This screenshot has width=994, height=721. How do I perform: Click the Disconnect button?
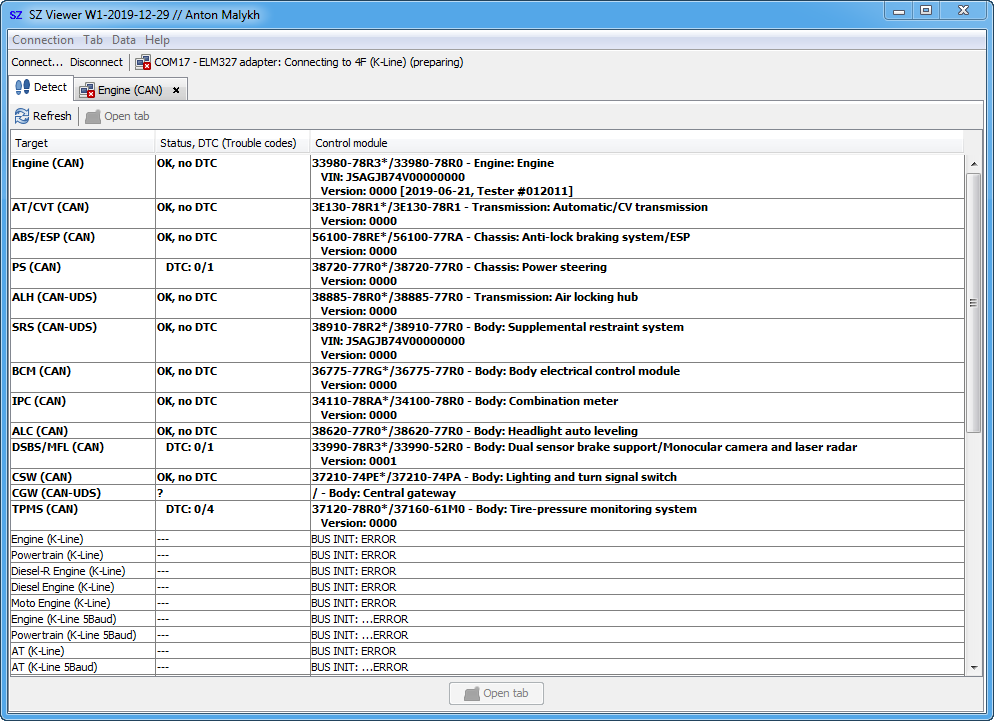96,62
